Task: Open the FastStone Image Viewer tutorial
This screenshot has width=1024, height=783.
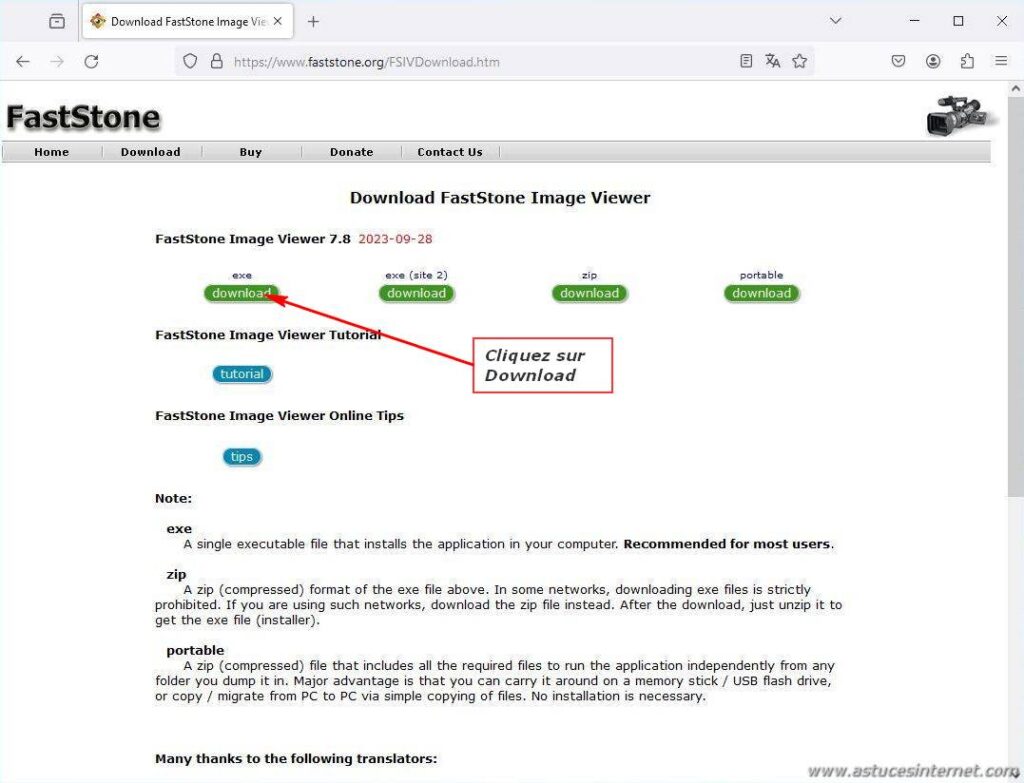Action: 241,373
